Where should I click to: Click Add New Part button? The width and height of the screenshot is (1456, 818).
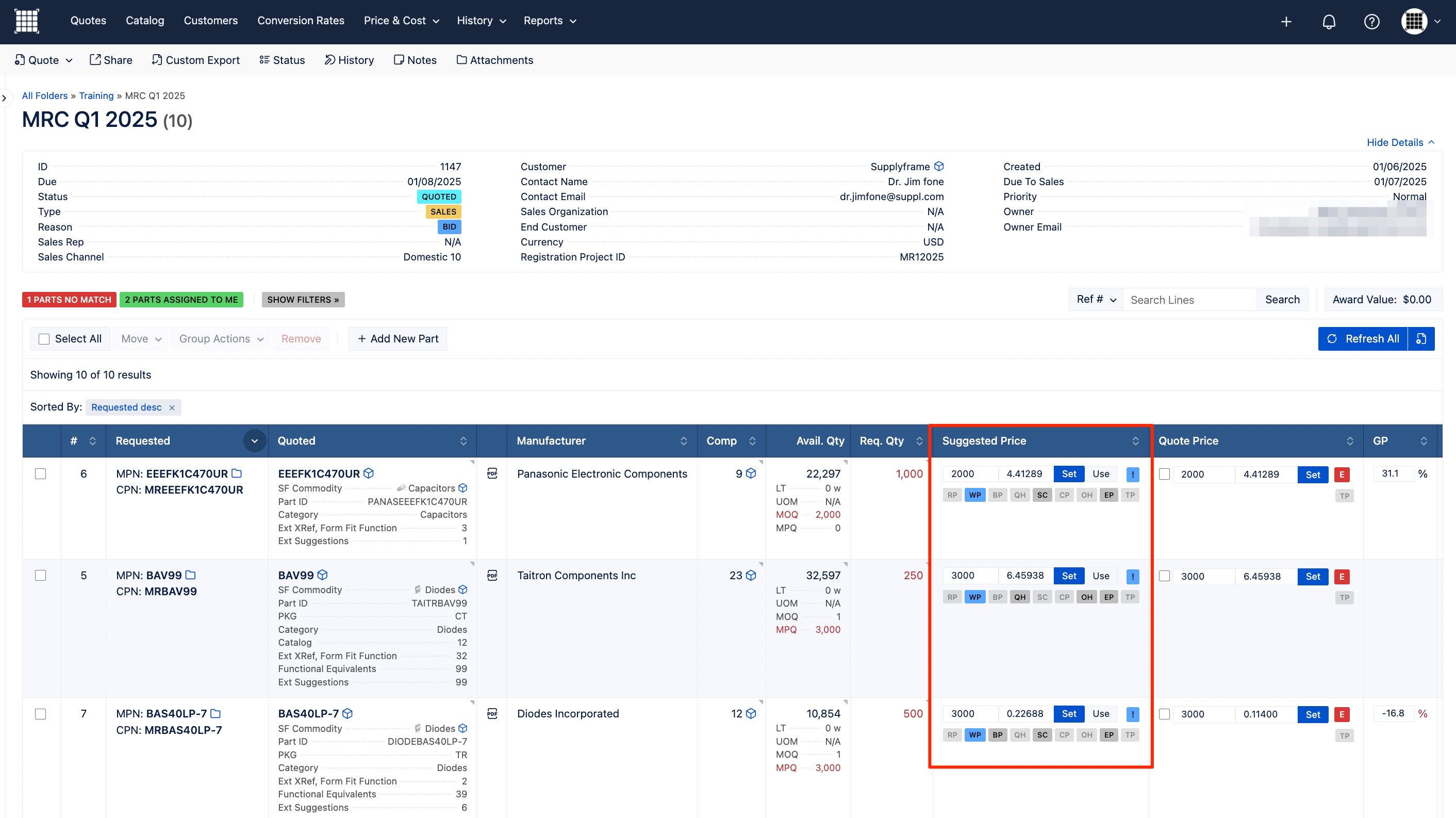click(398, 339)
